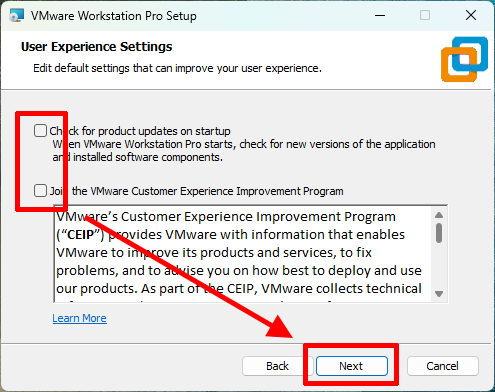Click scroll up arrow in CEIP text box

click(x=439, y=215)
